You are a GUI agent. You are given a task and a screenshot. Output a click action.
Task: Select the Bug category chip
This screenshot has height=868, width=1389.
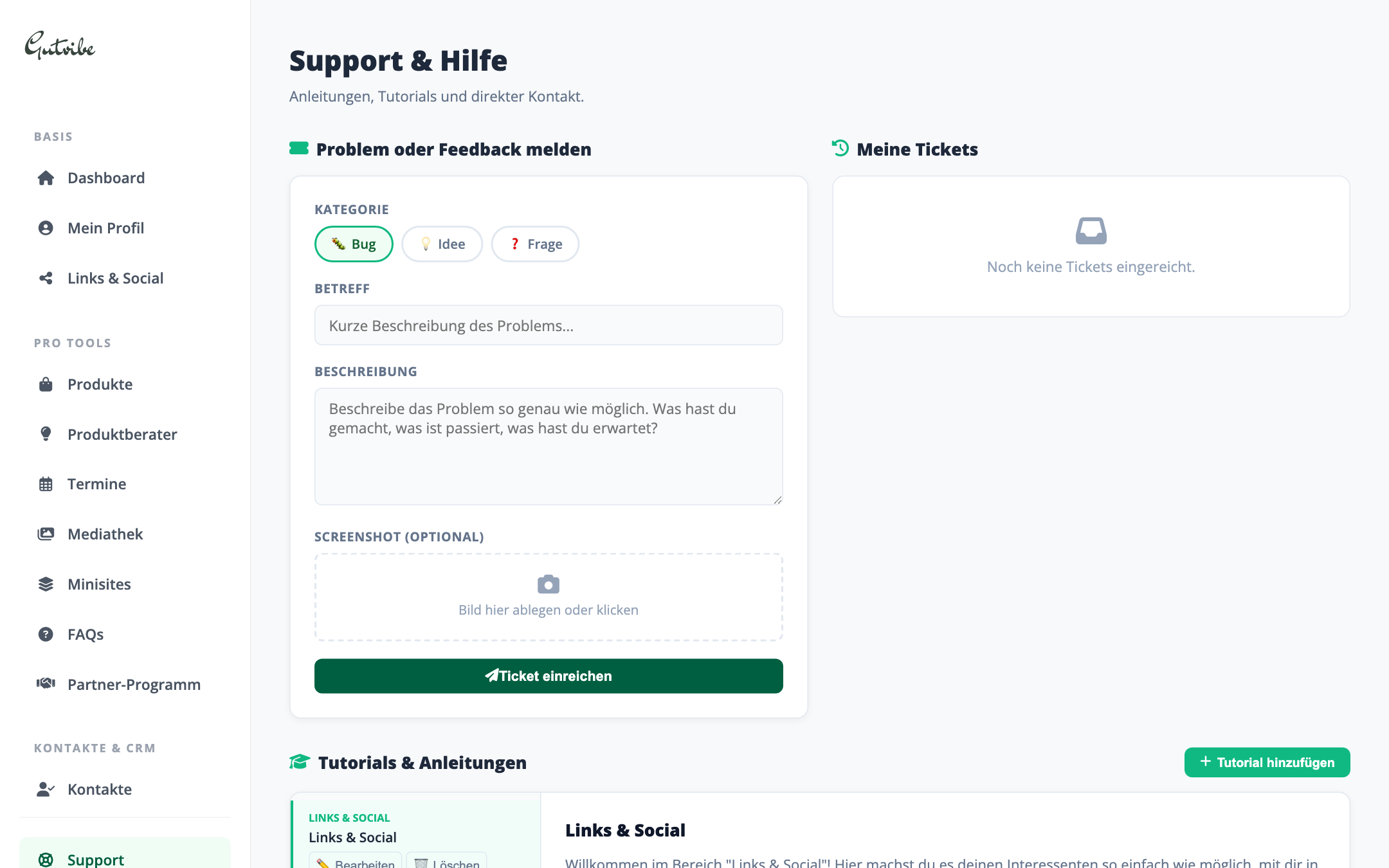click(353, 244)
